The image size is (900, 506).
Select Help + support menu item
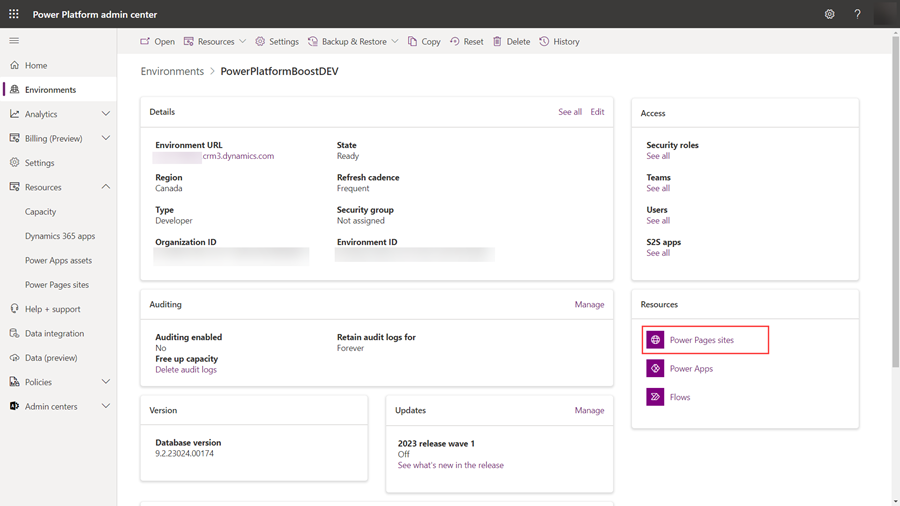(x=52, y=309)
